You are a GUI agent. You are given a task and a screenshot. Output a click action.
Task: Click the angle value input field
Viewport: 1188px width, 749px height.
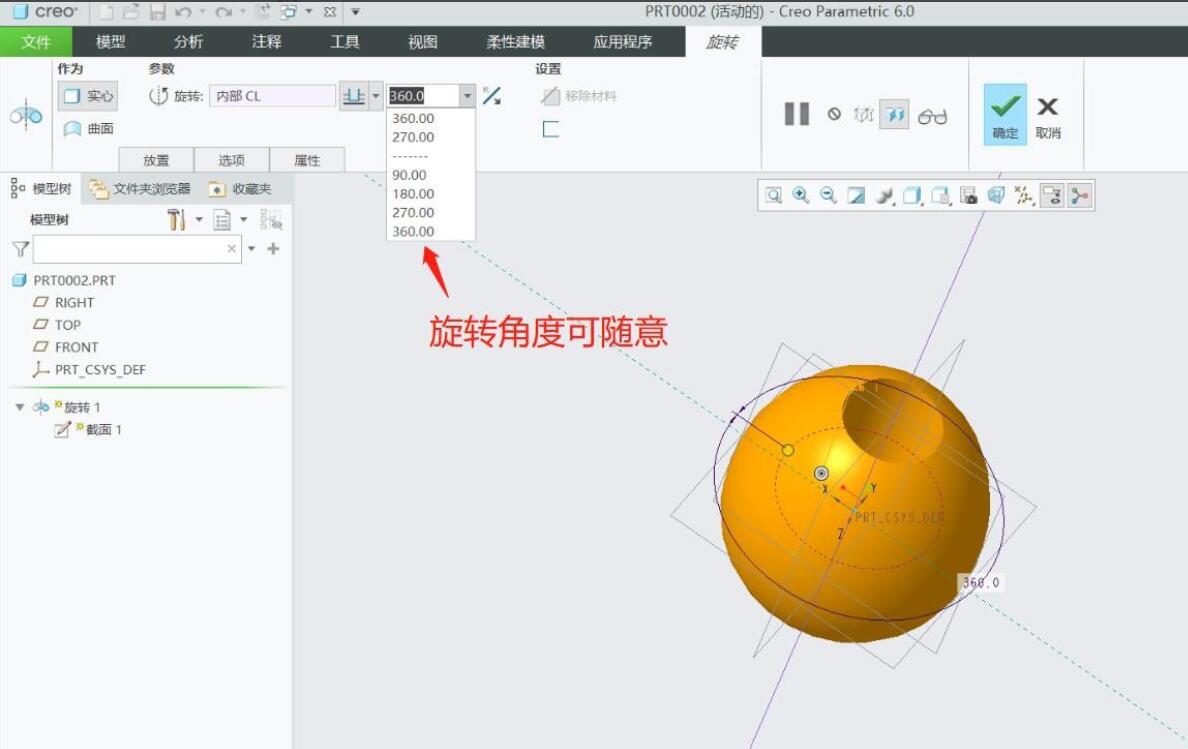coord(424,96)
